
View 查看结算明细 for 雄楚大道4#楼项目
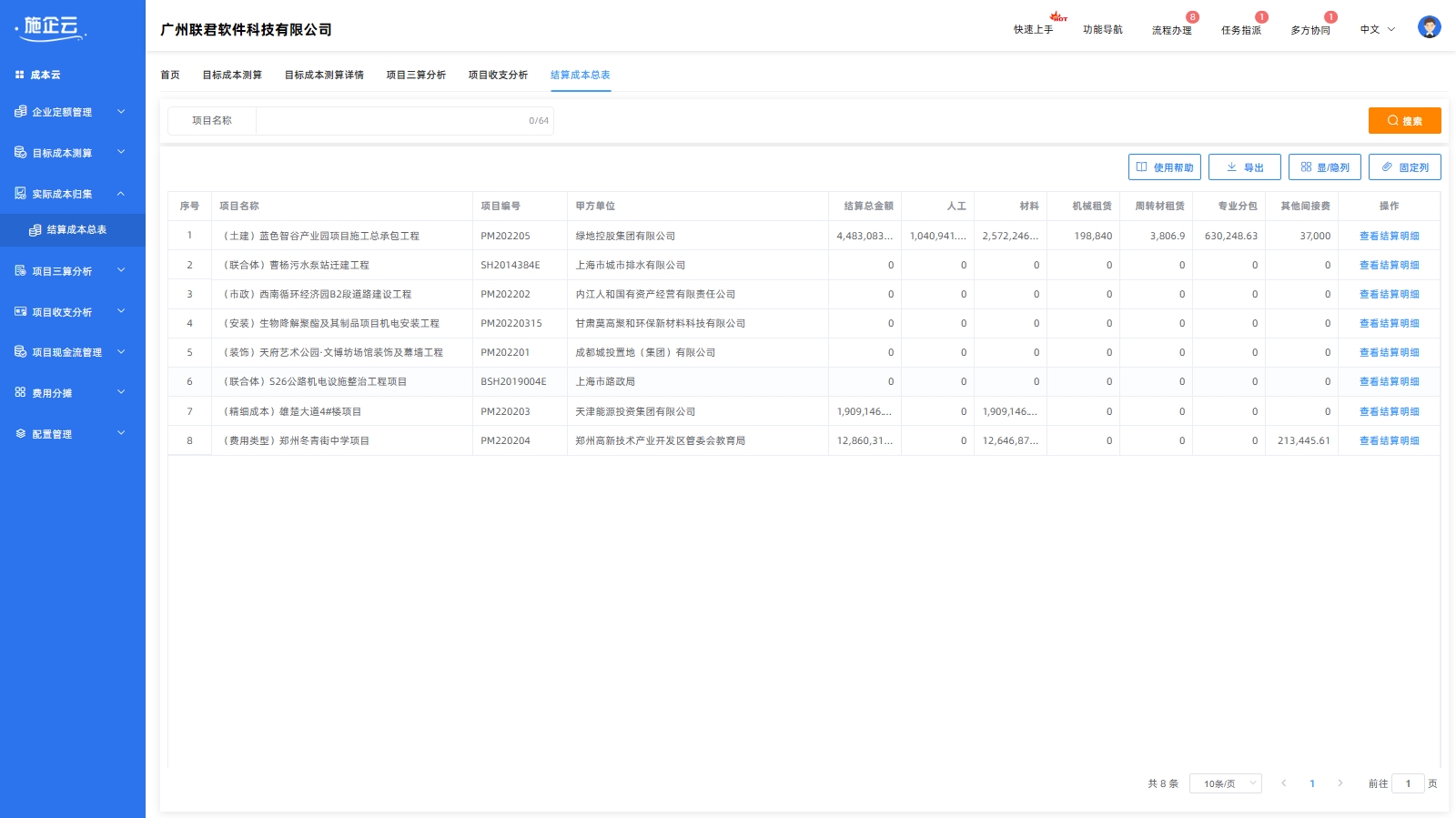(x=1390, y=411)
